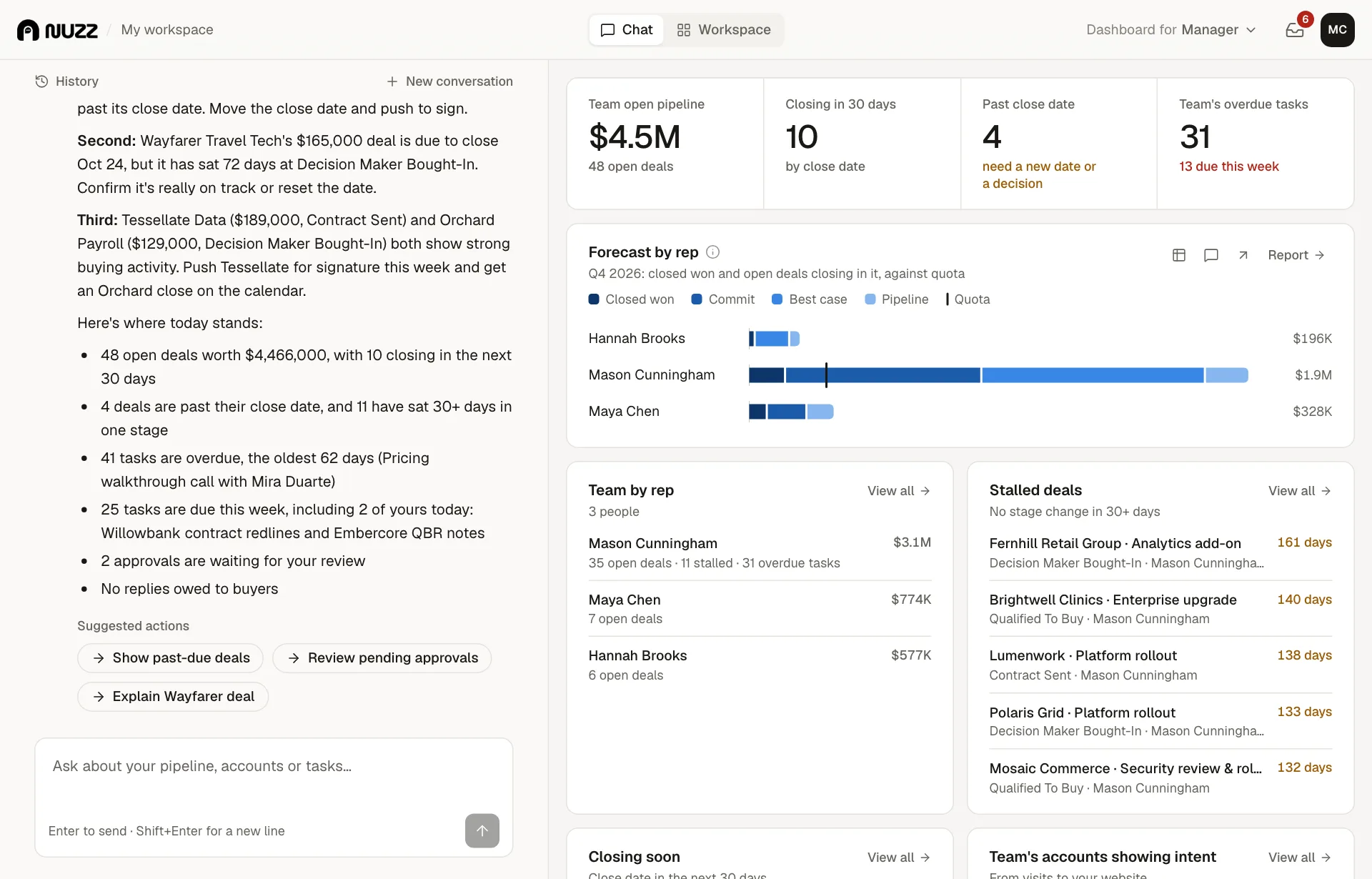The width and height of the screenshot is (1372, 879).
Task: Open the Polaris Grid Platform rollout deal
Action: pyautogui.click(x=1160, y=721)
